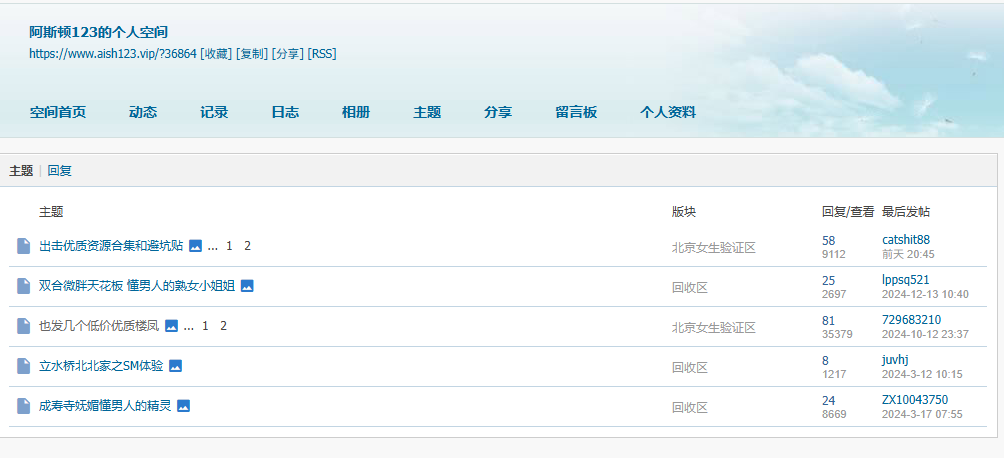Open page 2 of the 729683210 thread
This screenshot has height=458, width=1004.
224,326
